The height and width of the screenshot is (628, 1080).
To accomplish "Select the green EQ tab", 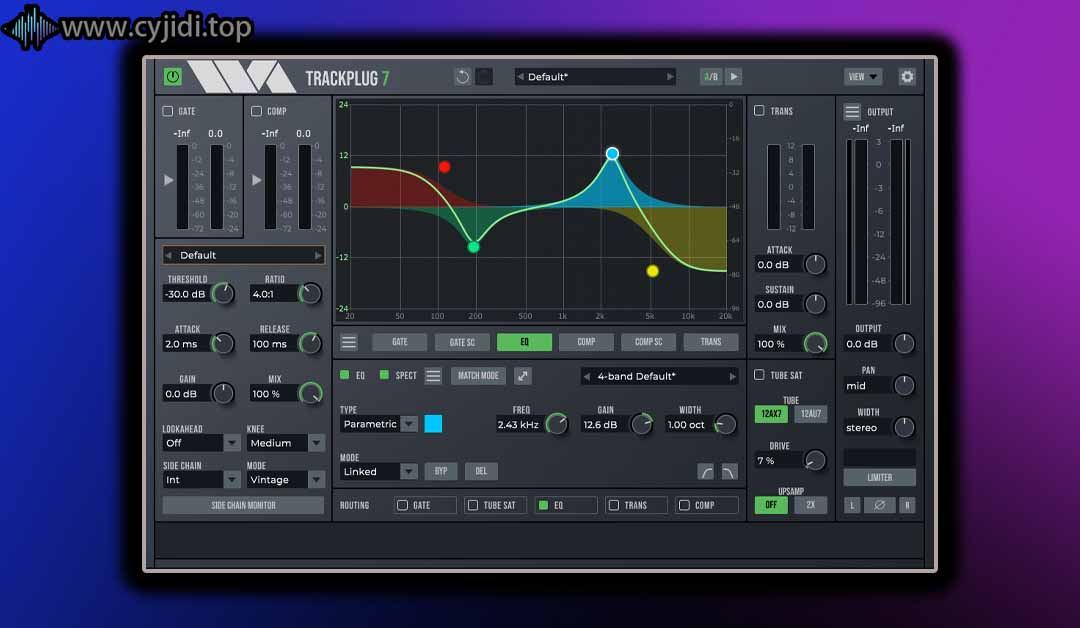I will tap(524, 342).
